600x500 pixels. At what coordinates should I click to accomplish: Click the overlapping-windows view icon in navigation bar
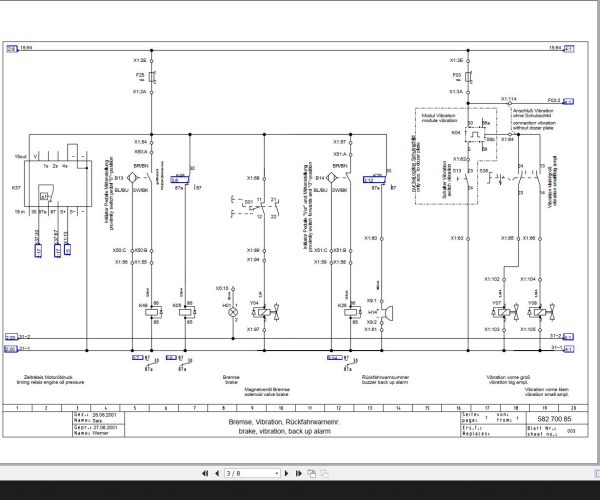[x=311, y=473]
